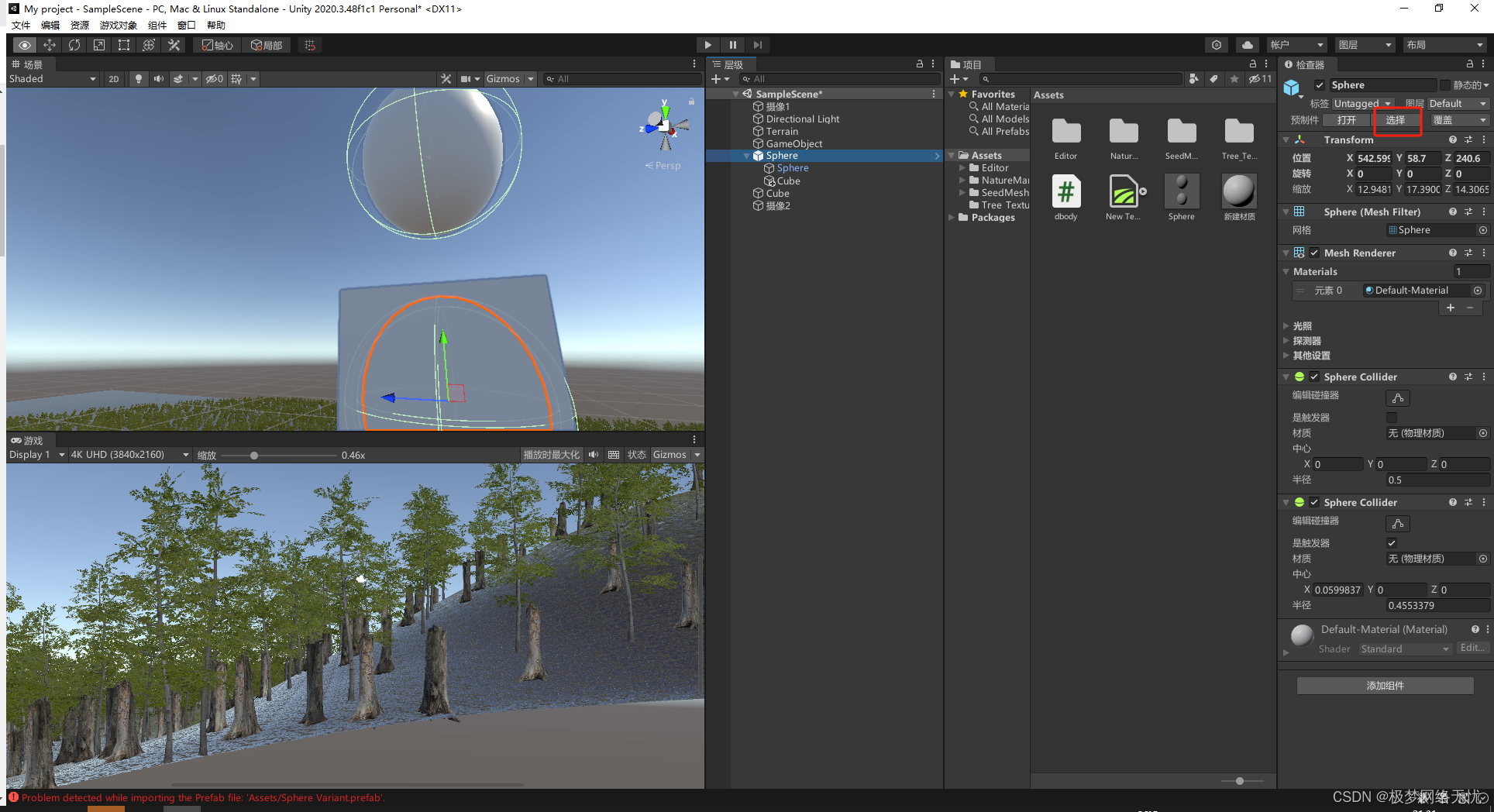Toggle Sphere object active checkbox
The width and height of the screenshot is (1494, 812).
coord(1319,85)
